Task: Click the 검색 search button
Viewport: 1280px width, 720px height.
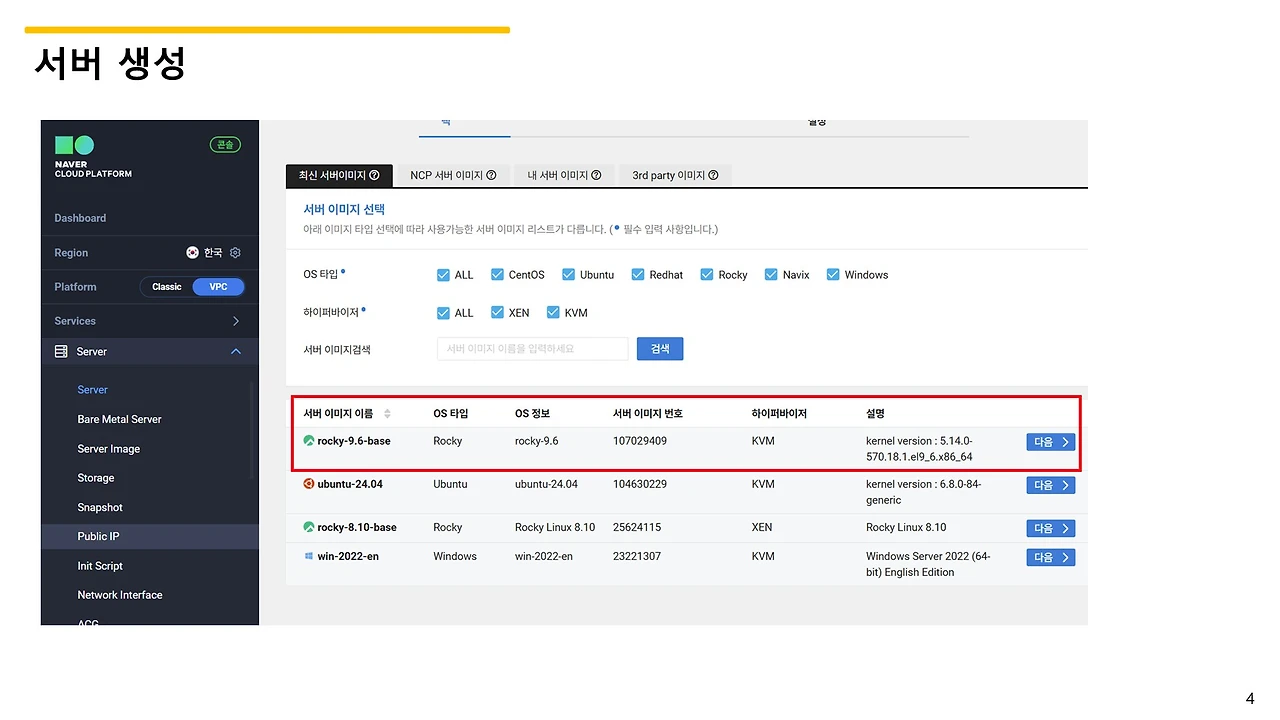Action: point(660,349)
